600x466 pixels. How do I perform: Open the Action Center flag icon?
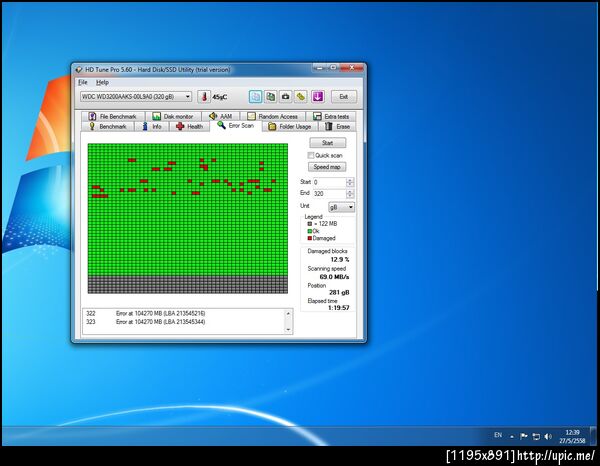coord(524,436)
